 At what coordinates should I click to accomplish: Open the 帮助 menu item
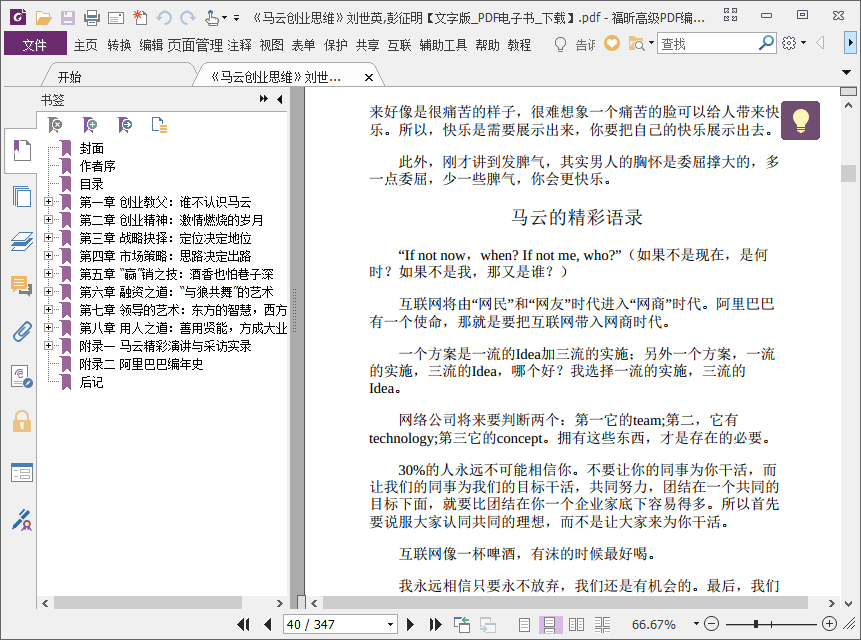click(487, 45)
